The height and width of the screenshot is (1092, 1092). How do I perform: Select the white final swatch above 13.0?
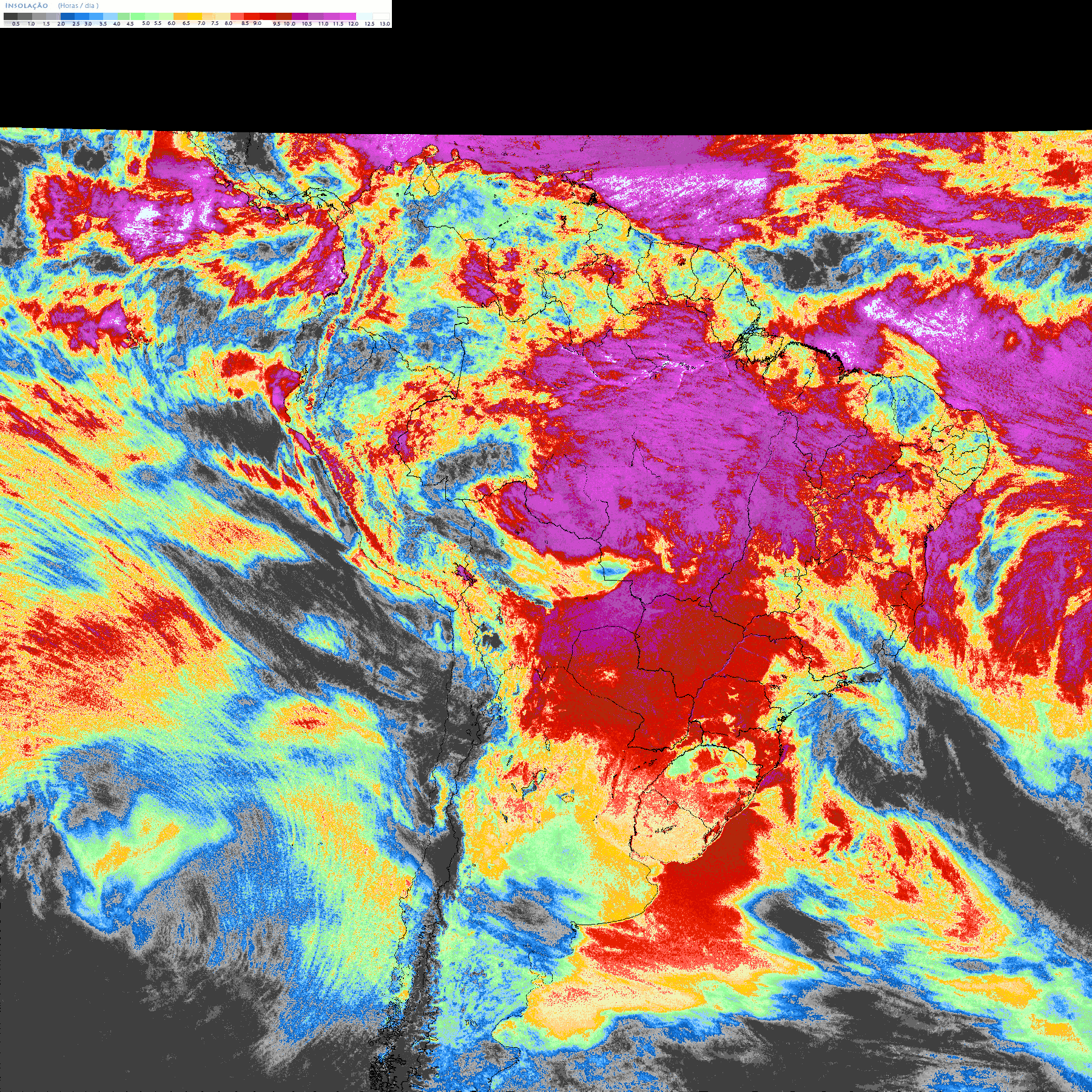pos(381,16)
